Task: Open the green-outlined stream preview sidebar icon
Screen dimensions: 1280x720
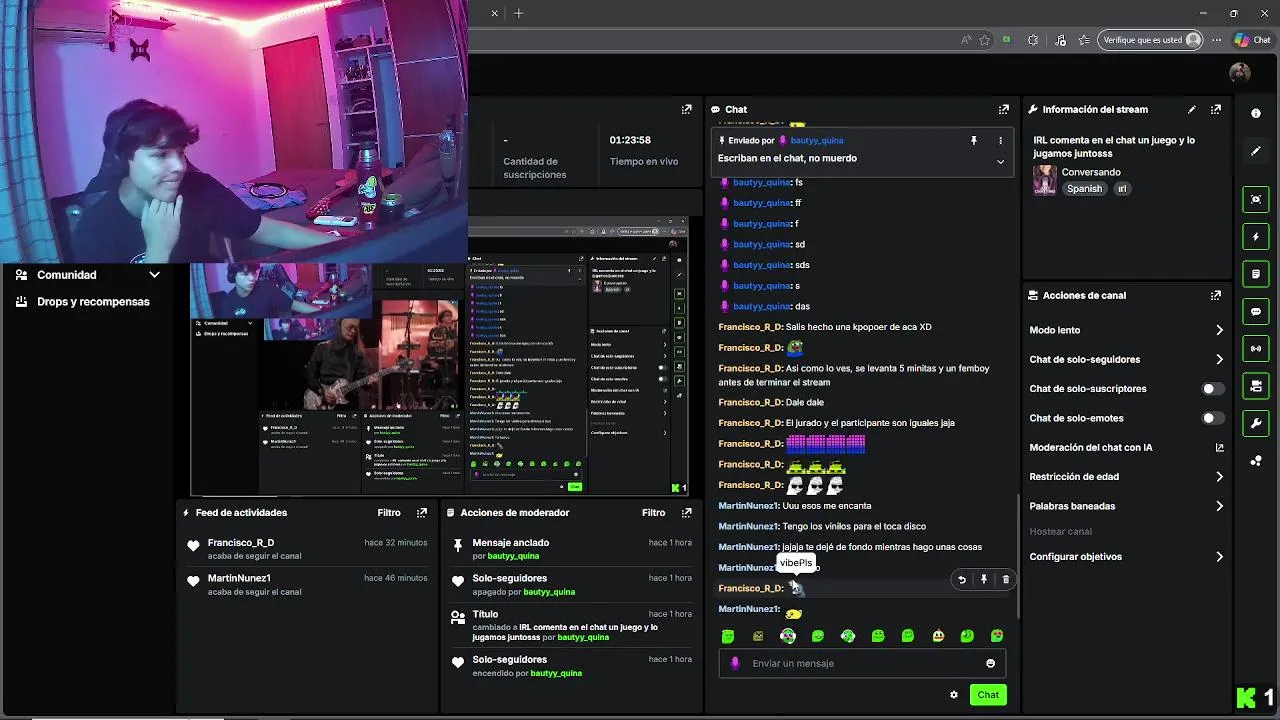Action: 1256,200
